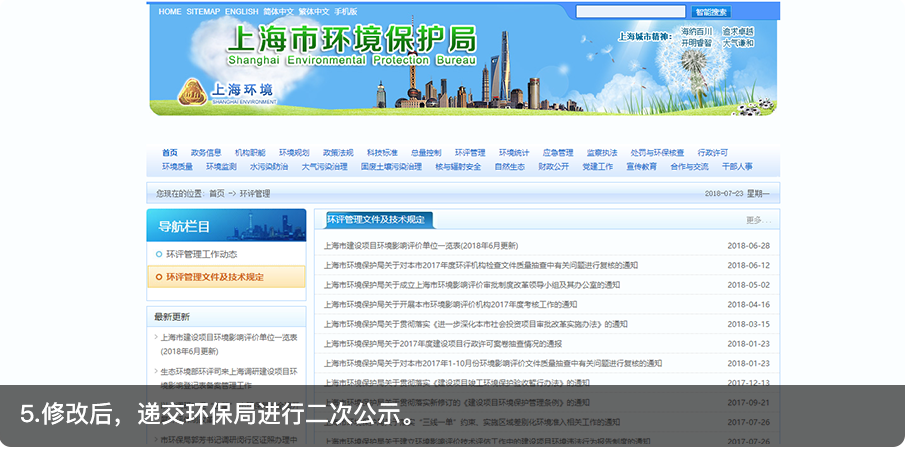Screen dimensions: 910x450
Task: Open the 机构职能 navigation item
Action: [250, 153]
